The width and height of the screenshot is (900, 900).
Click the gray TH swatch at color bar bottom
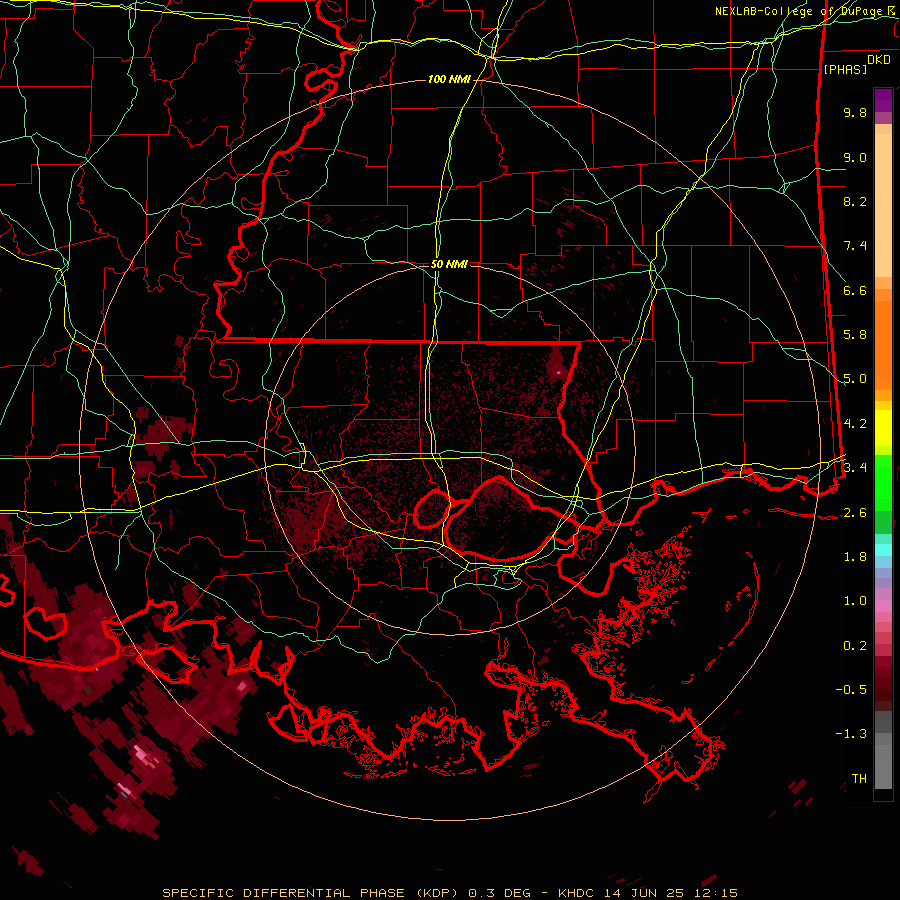[x=883, y=769]
